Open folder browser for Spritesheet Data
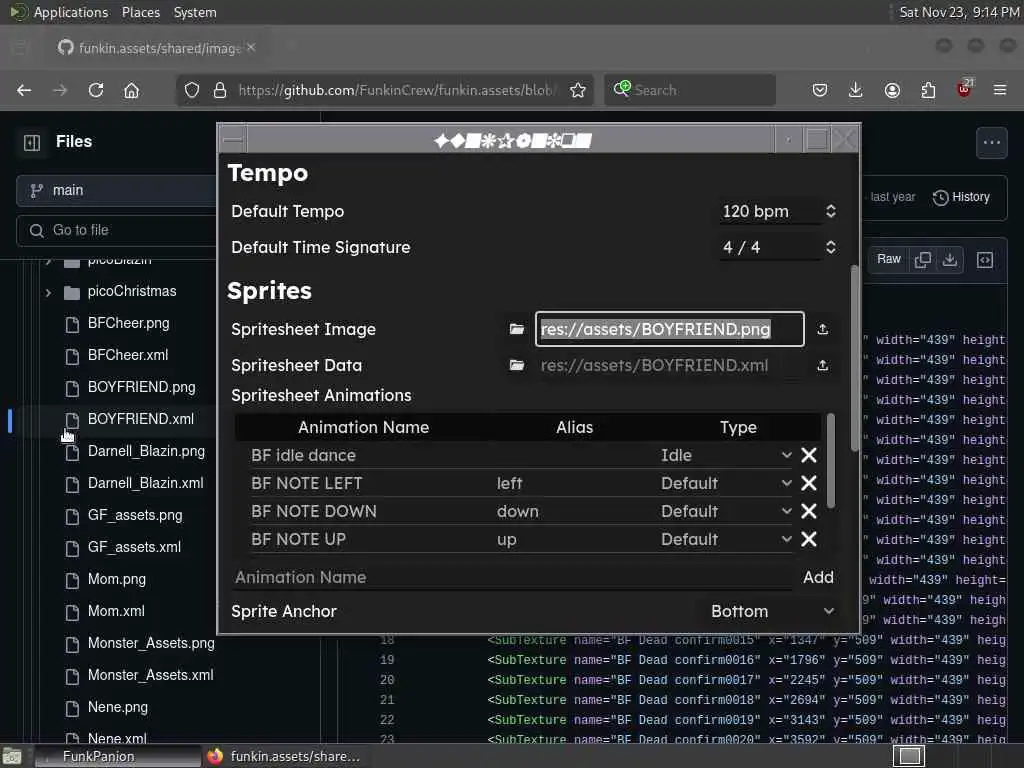Screen dimensions: 1024x768 517,365
